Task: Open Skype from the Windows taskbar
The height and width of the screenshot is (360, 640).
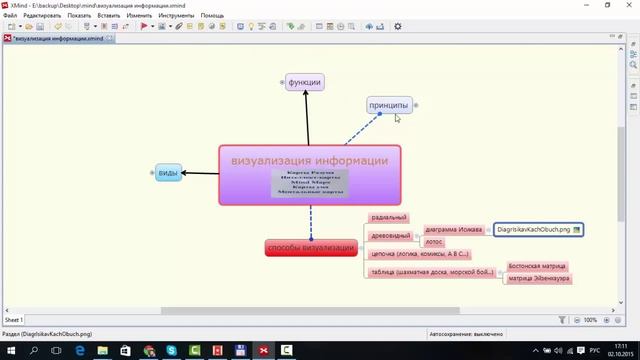Action: click(171, 350)
